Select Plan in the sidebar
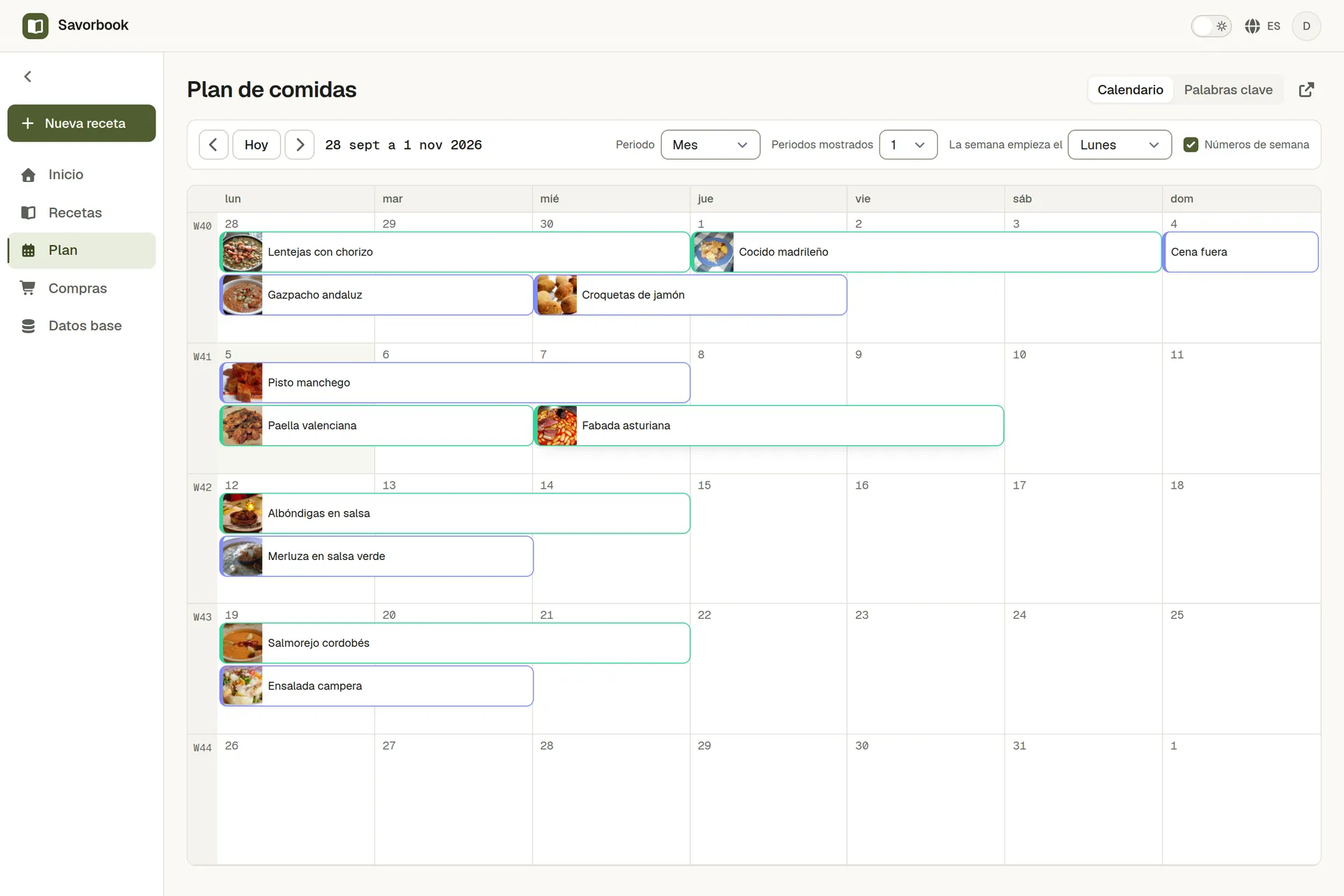This screenshot has height=896, width=1344. pos(82,251)
